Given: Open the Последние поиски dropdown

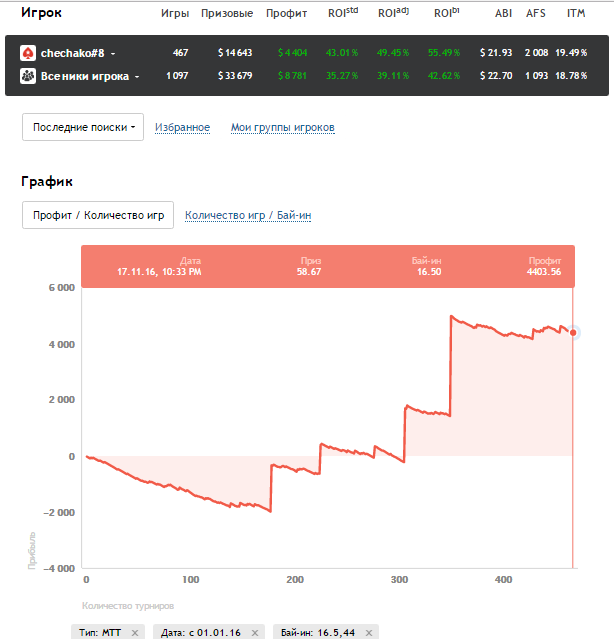Looking at the screenshot, I should coord(83,127).
